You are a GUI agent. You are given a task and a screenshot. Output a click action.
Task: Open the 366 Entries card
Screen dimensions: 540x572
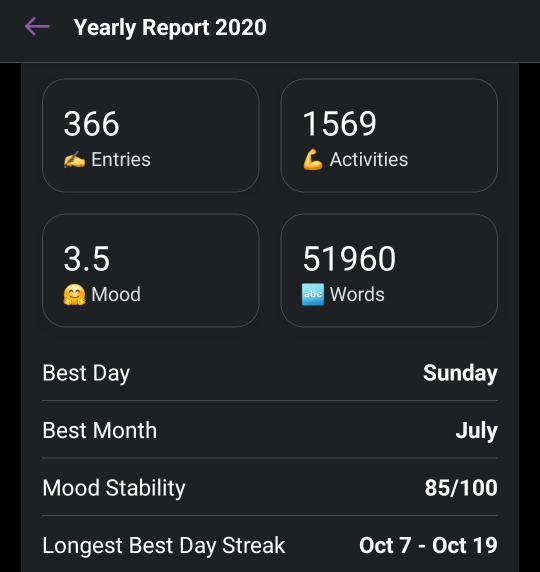(x=151, y=135)
